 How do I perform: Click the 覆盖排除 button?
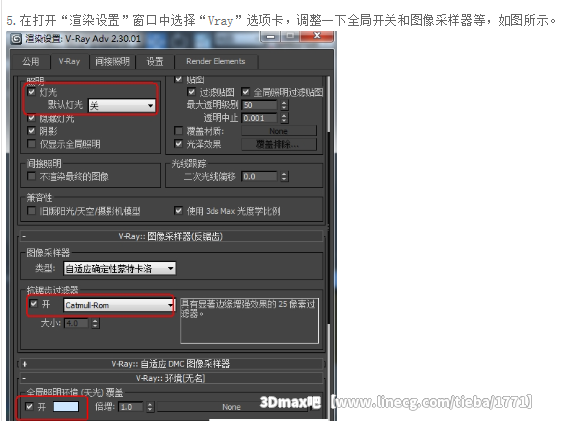point(279,144)
